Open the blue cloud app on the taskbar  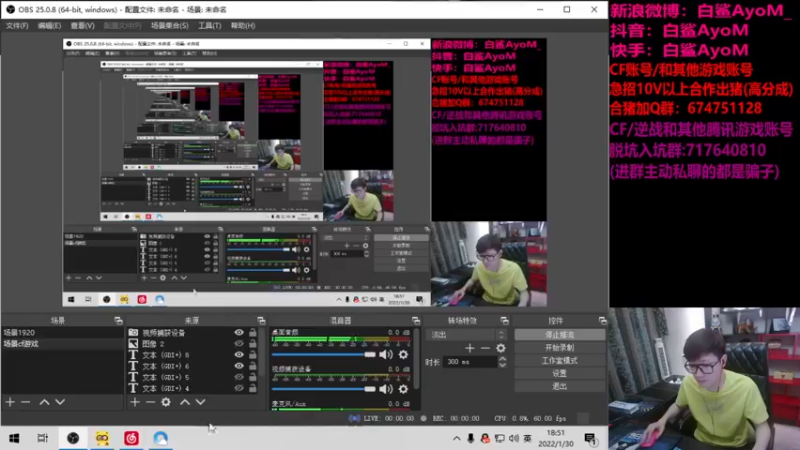tap(161, 438)
